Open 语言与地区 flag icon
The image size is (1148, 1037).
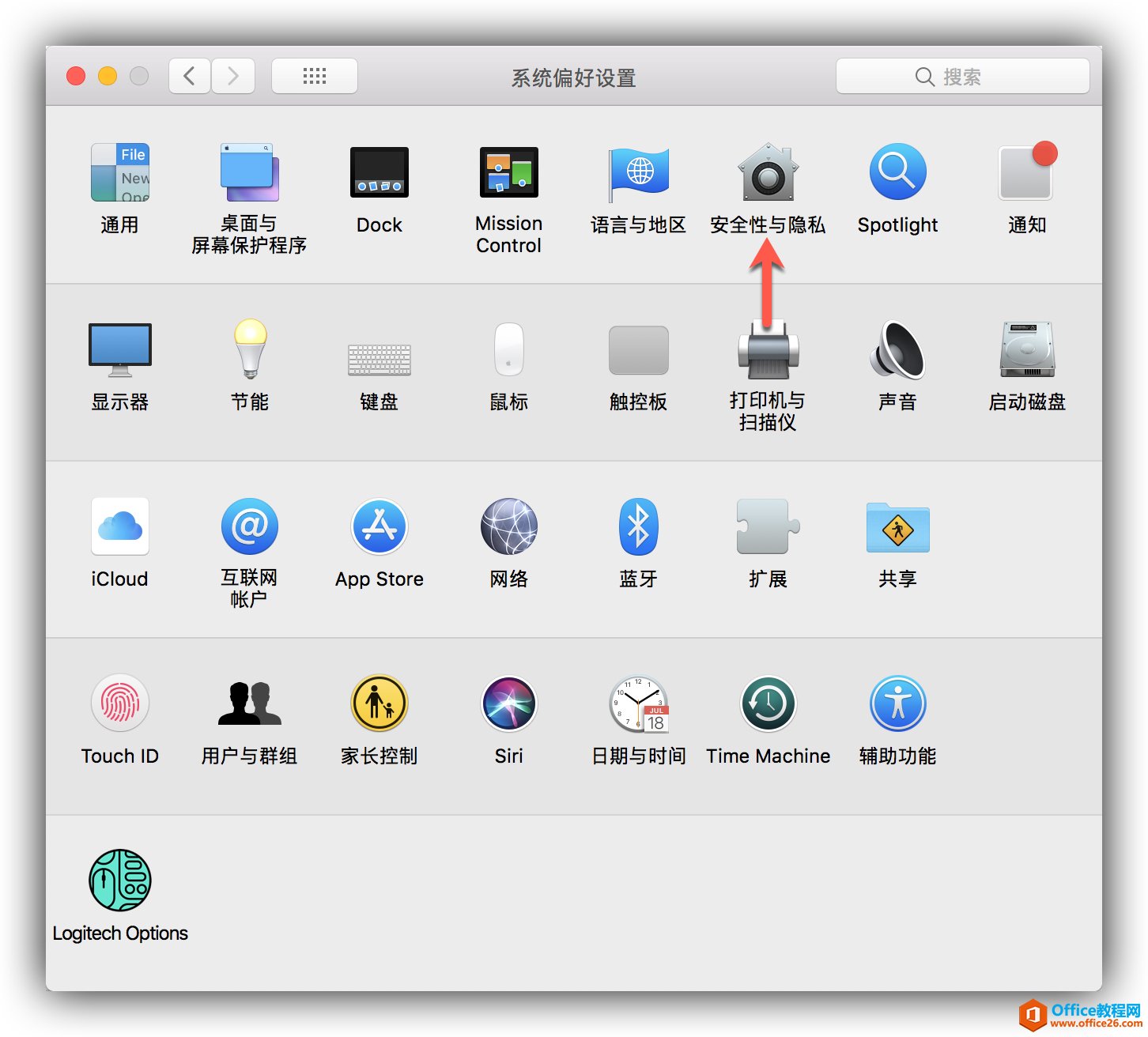(639, 174)
